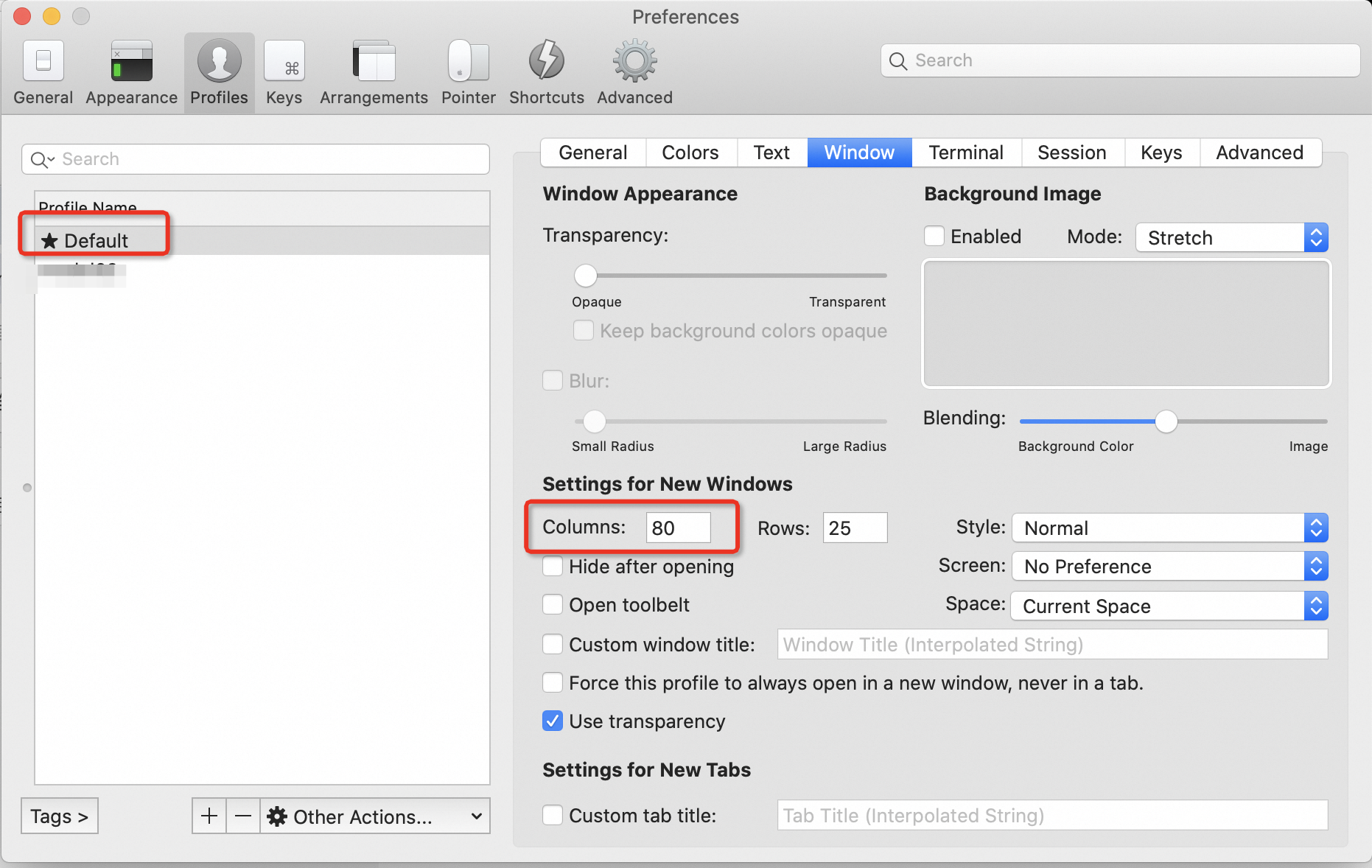The width and height of the screenshot is (1372, 868).
Task: Click the magnifier icon in toolbar search
Action: (897, 61)
